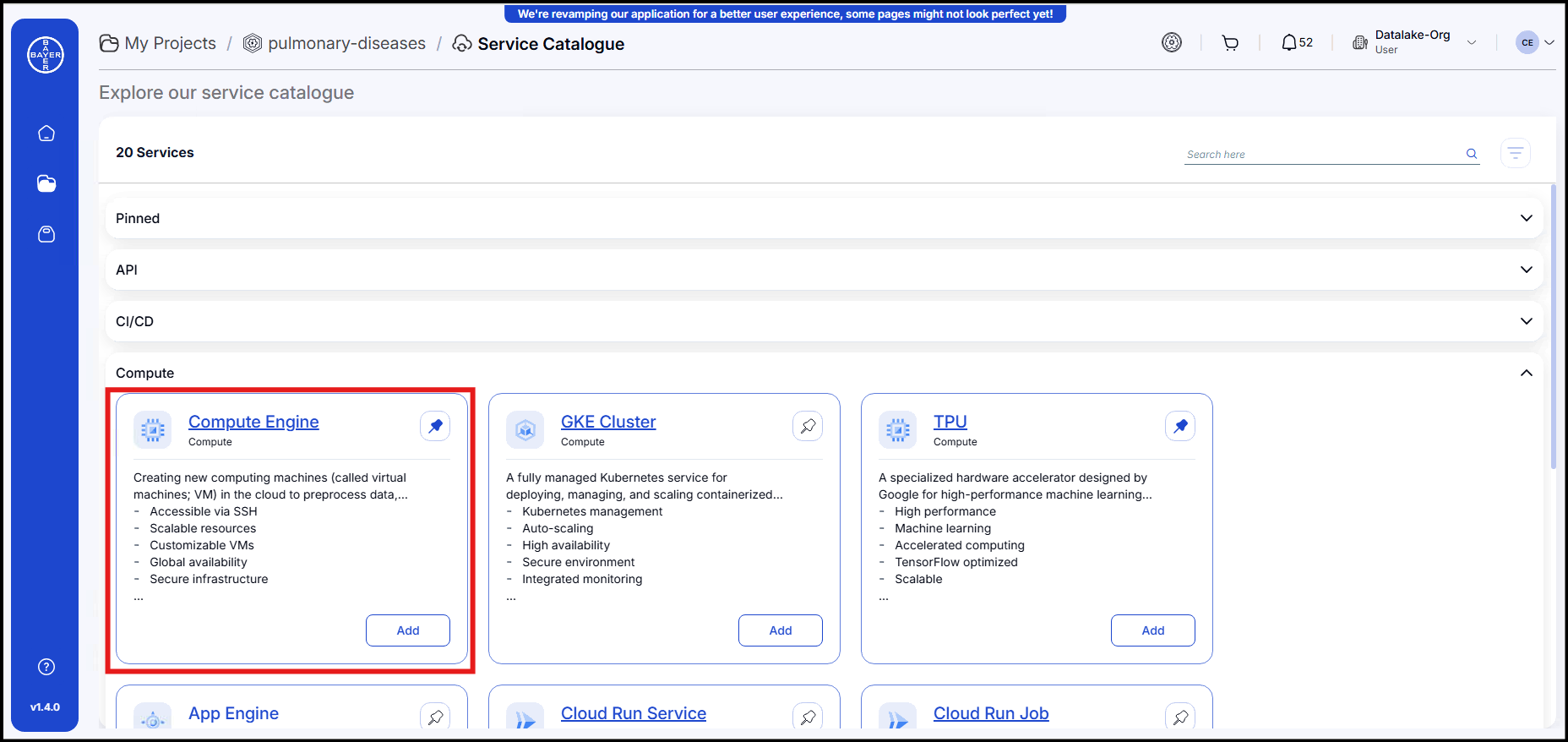Go to pulmonary-diseases breadcrumb
1568x742 pixels.
(335, 43)
